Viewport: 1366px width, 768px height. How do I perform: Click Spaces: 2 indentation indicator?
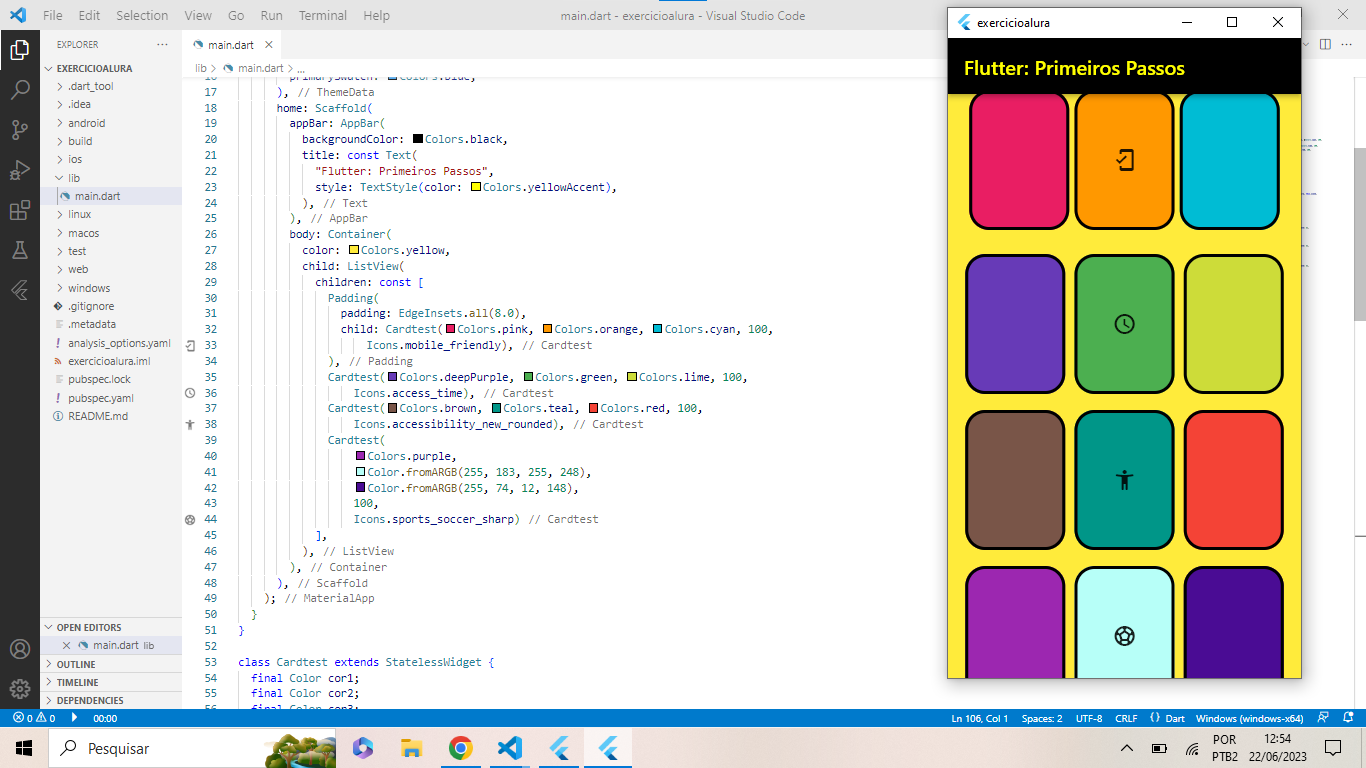[x=1042, y=718]
